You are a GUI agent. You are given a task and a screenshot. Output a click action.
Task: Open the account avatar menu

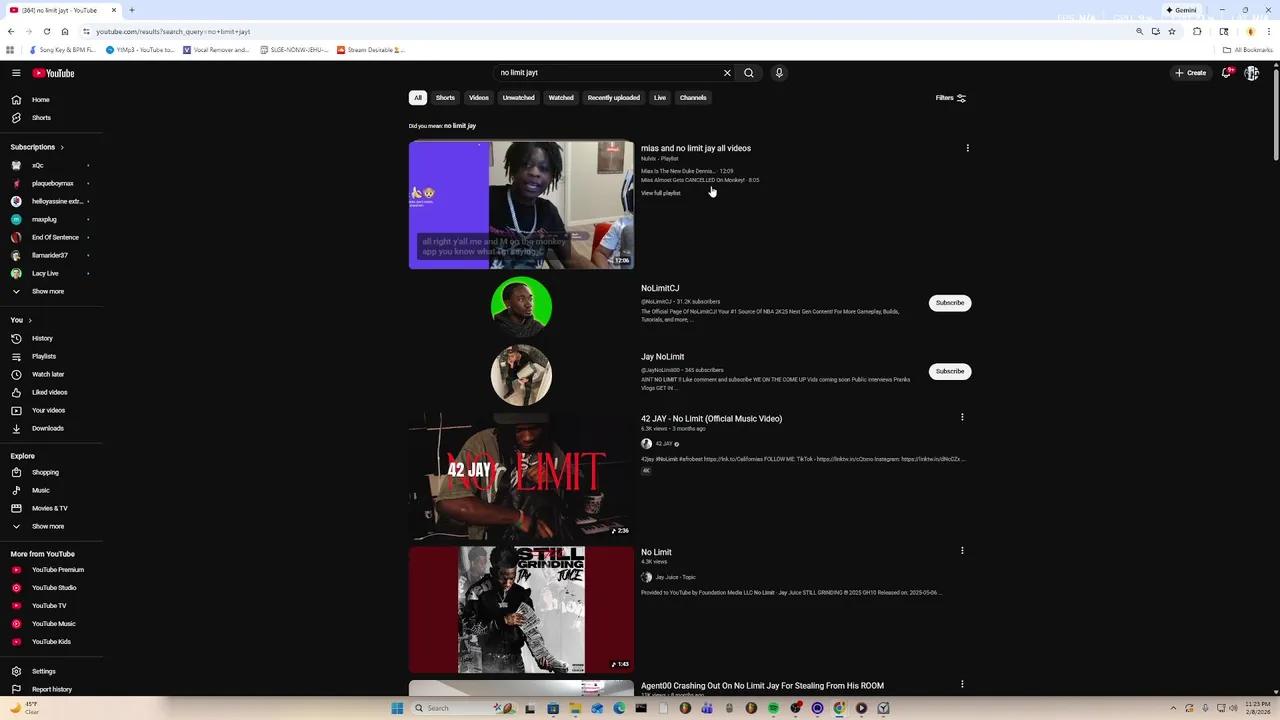coord(1251,73)
